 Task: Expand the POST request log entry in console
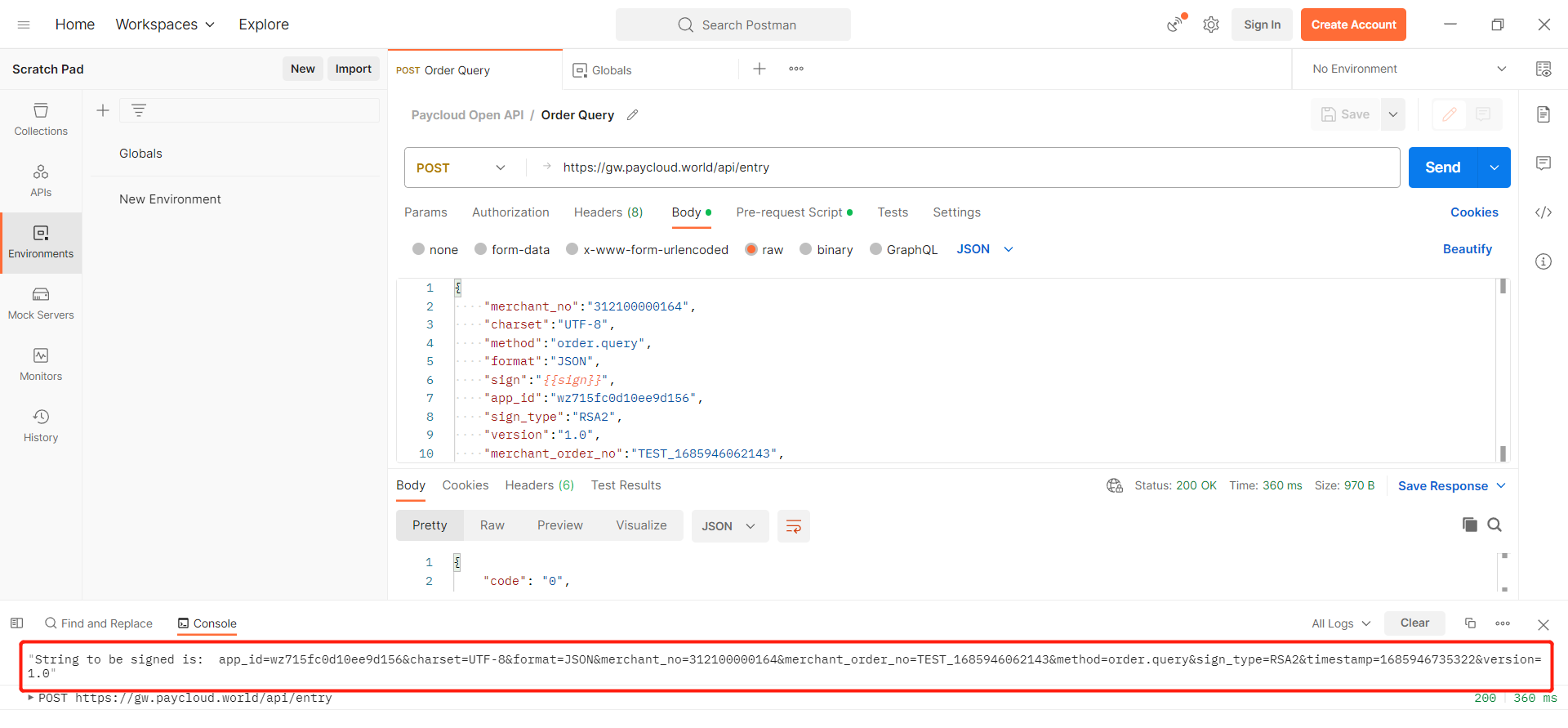pos(31,698)
